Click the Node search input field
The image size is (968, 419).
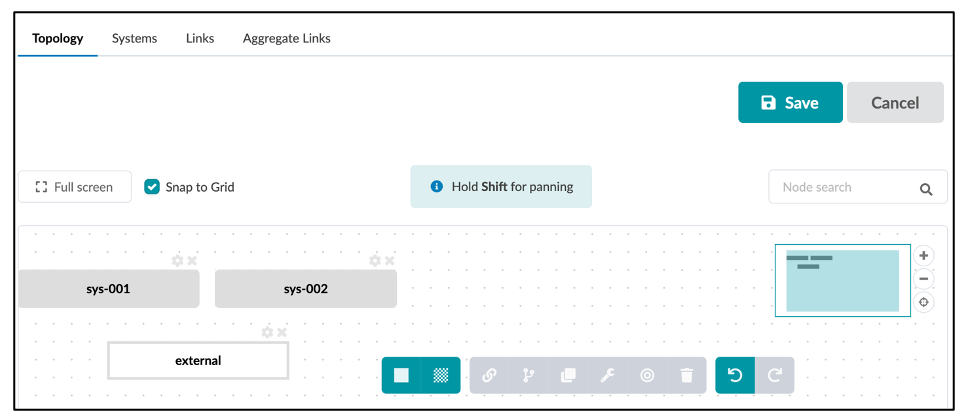(843, 187)
